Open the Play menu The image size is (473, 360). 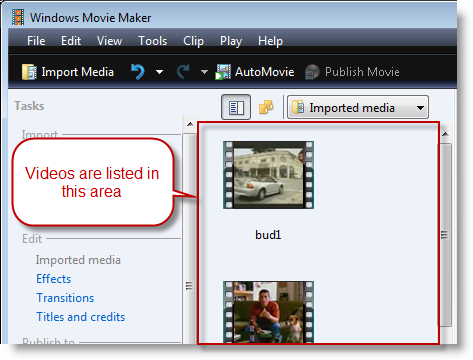pos(231,41)
